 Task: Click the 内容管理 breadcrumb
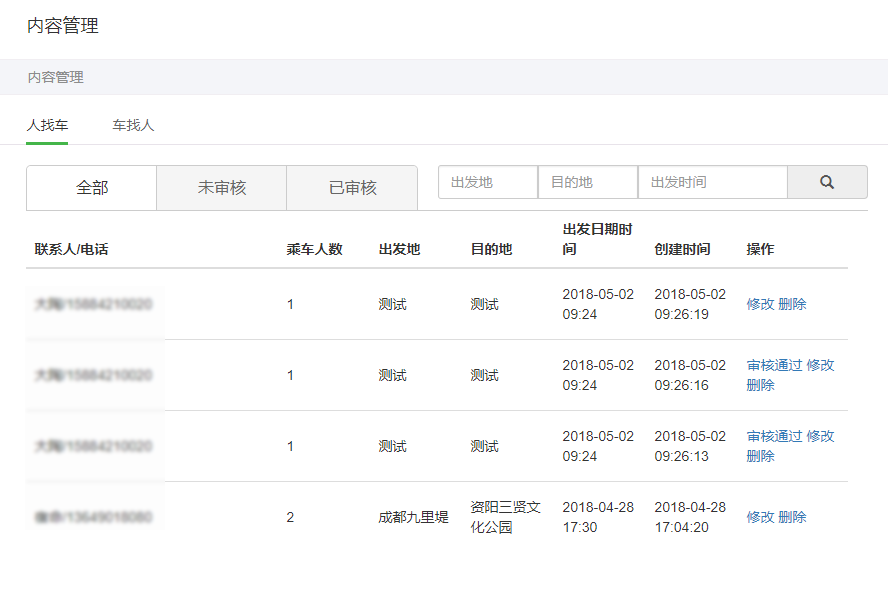coord(56,77)
